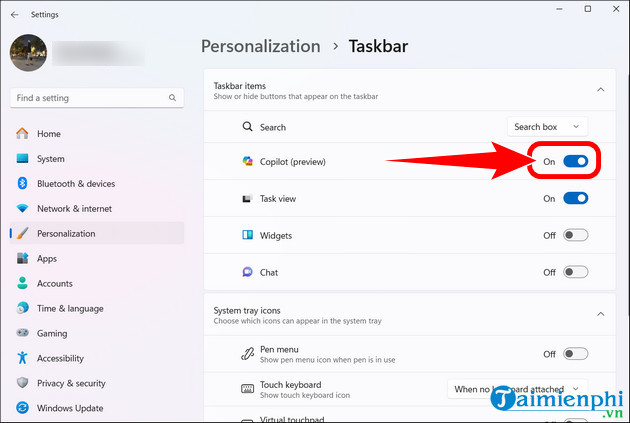The width and height of the screenshot is (630, 423).
Task: Open Gaming settings page
Action: [x=52, y=333]
